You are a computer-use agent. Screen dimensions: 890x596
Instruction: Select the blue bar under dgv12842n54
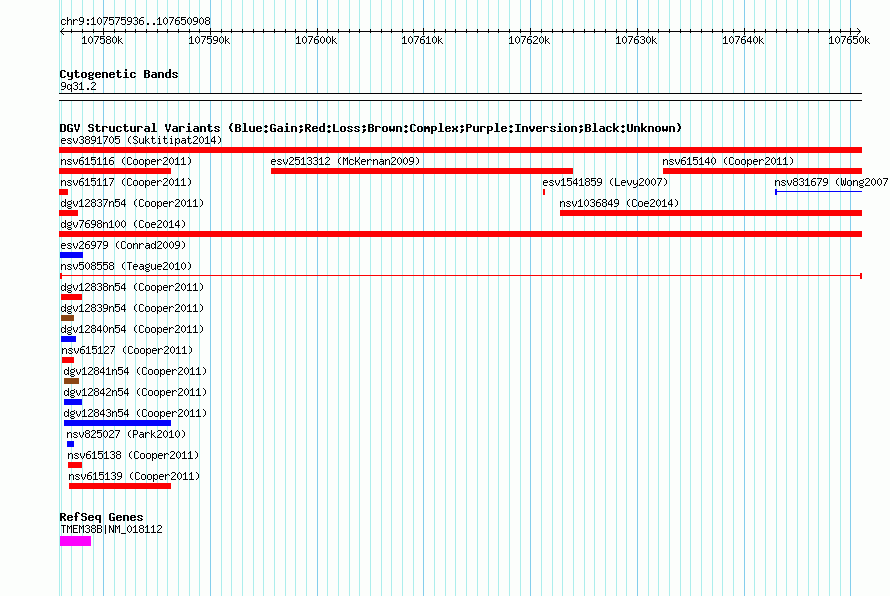click(73, 402)
